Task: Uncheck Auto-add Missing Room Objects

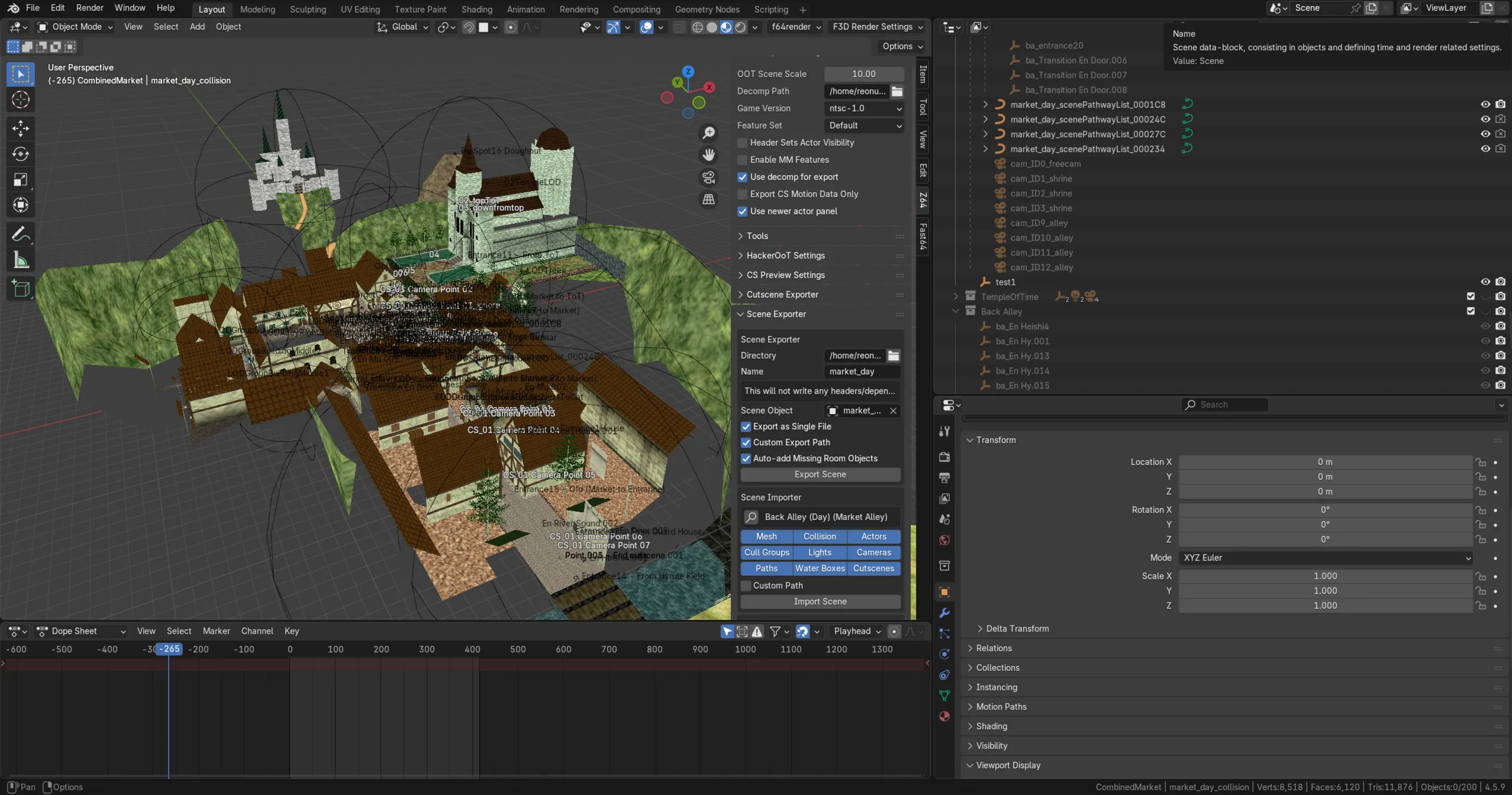Action: coord(746,458)
